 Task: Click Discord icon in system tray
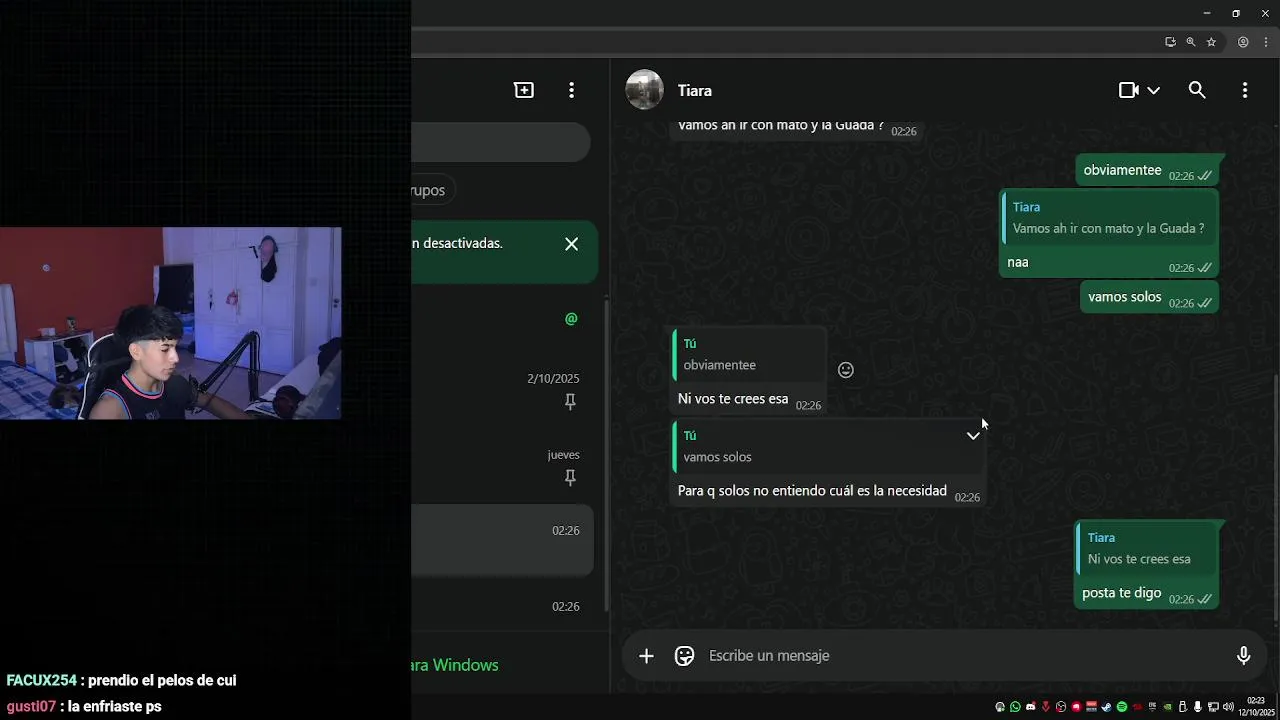pyautogui.click(x=1031, y=707)
